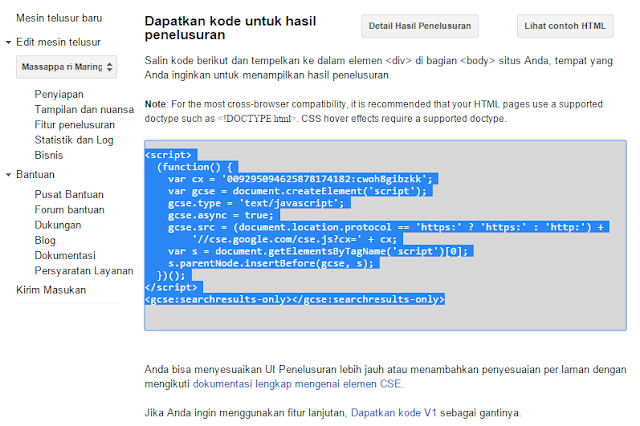Visit the Blog link
The width and height of the screenshot is (640, 426).
pos(45,240)
